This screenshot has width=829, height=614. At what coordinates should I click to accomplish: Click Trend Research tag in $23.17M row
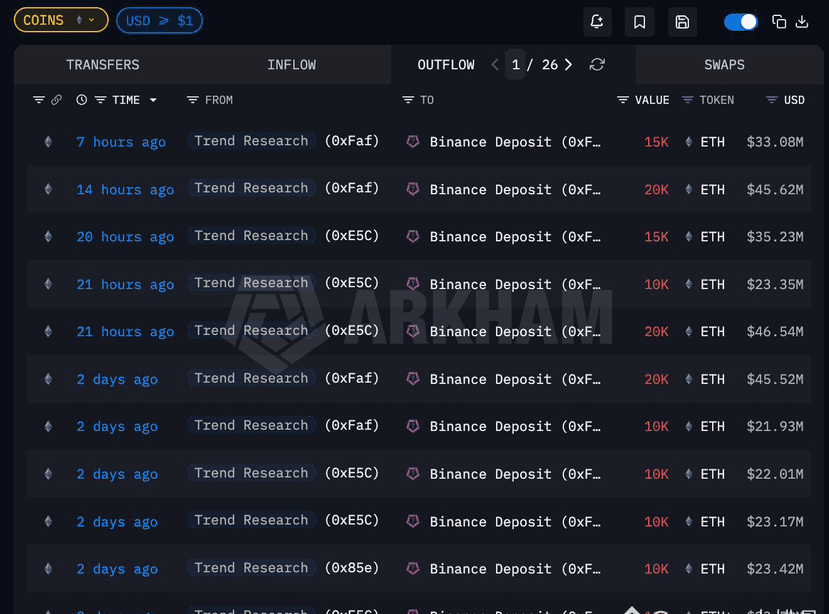click(x=251, y=520)
